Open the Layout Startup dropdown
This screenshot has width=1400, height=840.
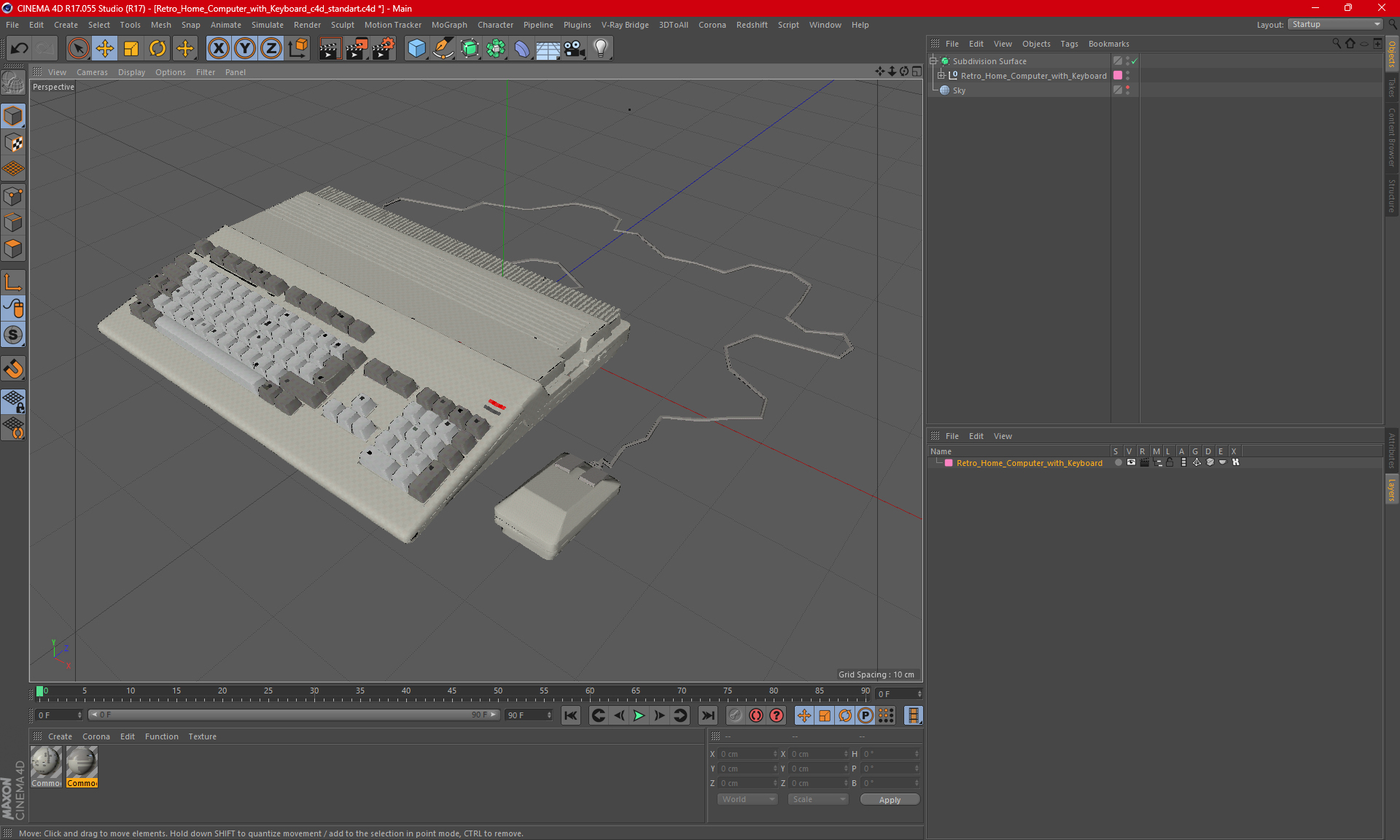pos(1336,24)
